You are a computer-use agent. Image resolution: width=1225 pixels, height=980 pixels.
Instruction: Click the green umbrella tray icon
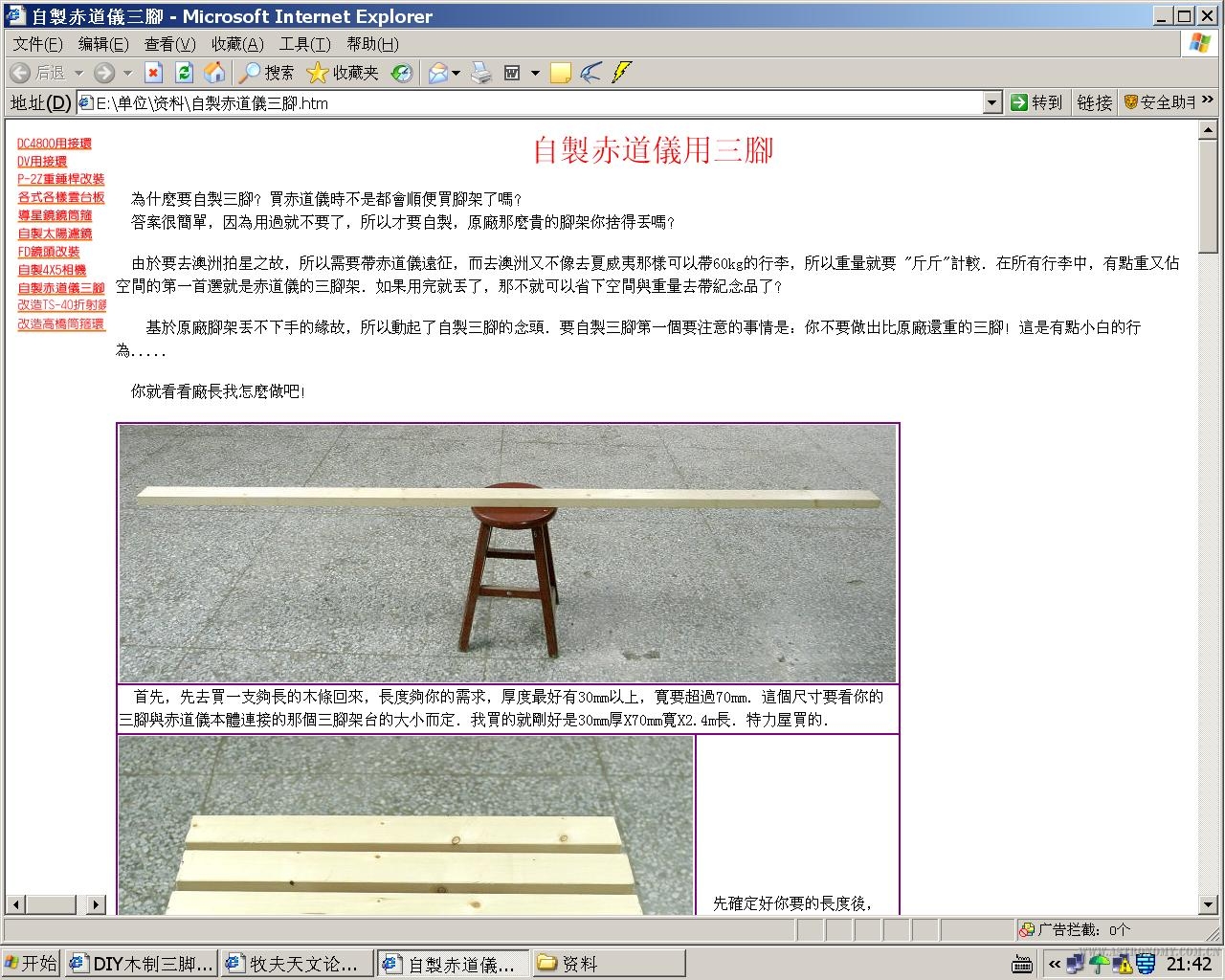[1099, 964]
